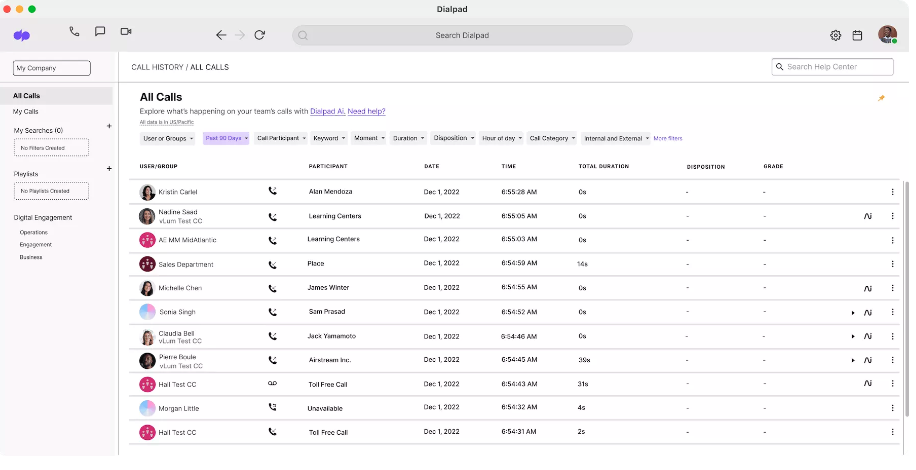Open the Duration filter dropdown
The image size is (916, 470).
pyautogui.click(x=408, y=138)
